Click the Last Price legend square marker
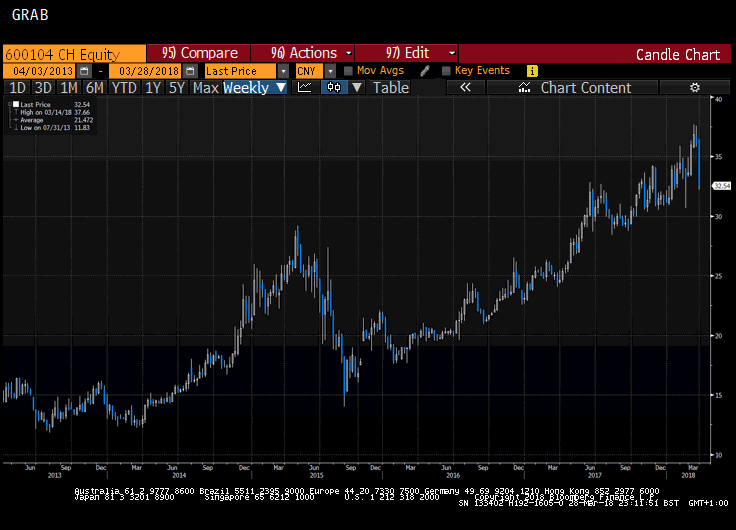Viewport: 736px width, 530px height. pyautogui.click(x=16, y=104)
